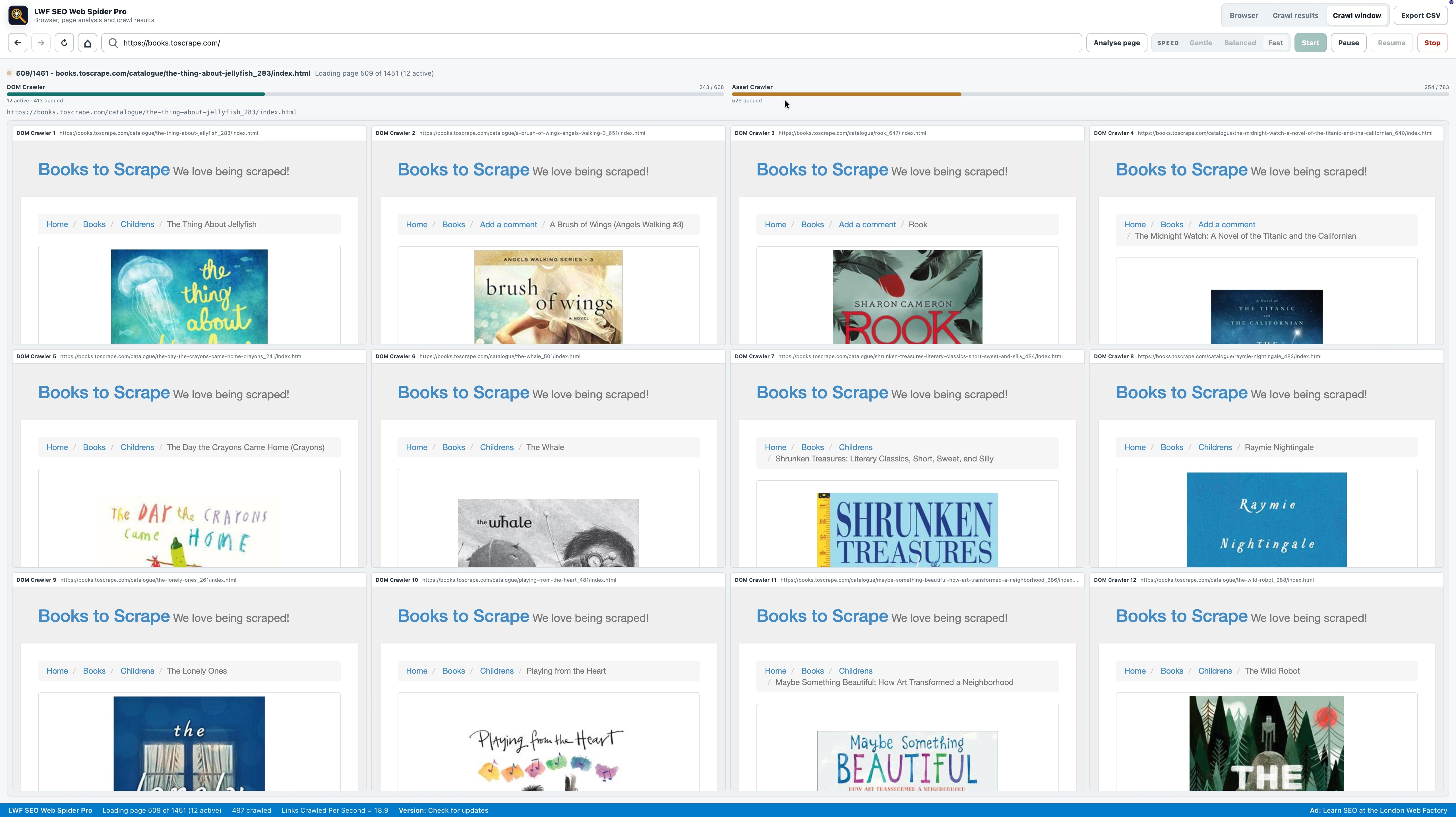The width and height of the screenshot is (1456, 817).
Task: Click the Resume button
Action: pyautogui.click(x=1391, y=43)
